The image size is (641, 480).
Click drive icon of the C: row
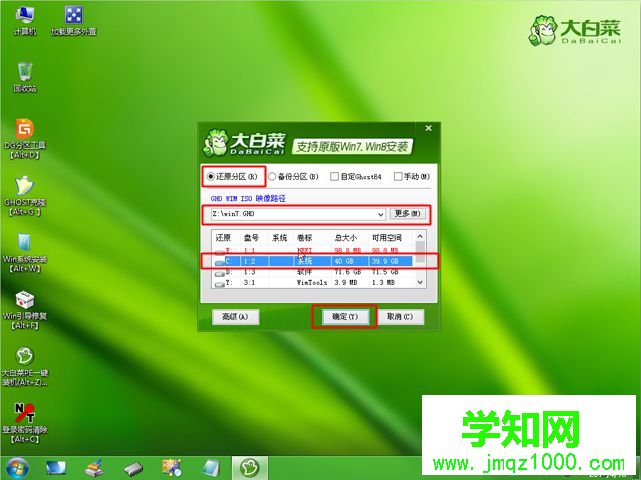click(x=220, y=262)
